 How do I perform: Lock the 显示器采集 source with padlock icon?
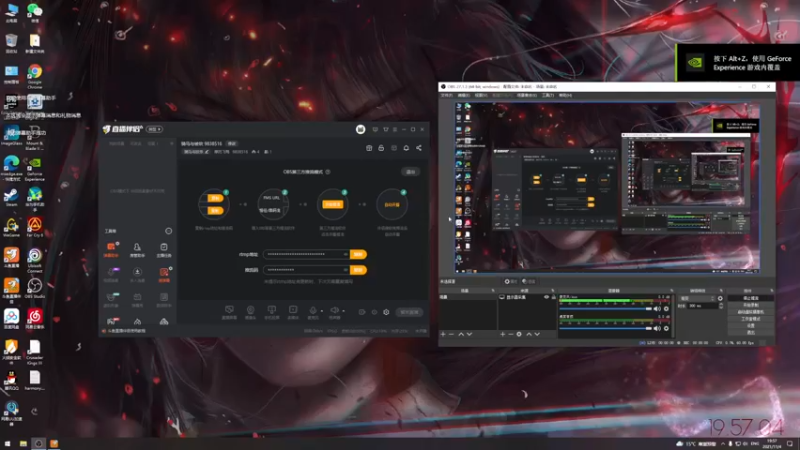[554, 297]
